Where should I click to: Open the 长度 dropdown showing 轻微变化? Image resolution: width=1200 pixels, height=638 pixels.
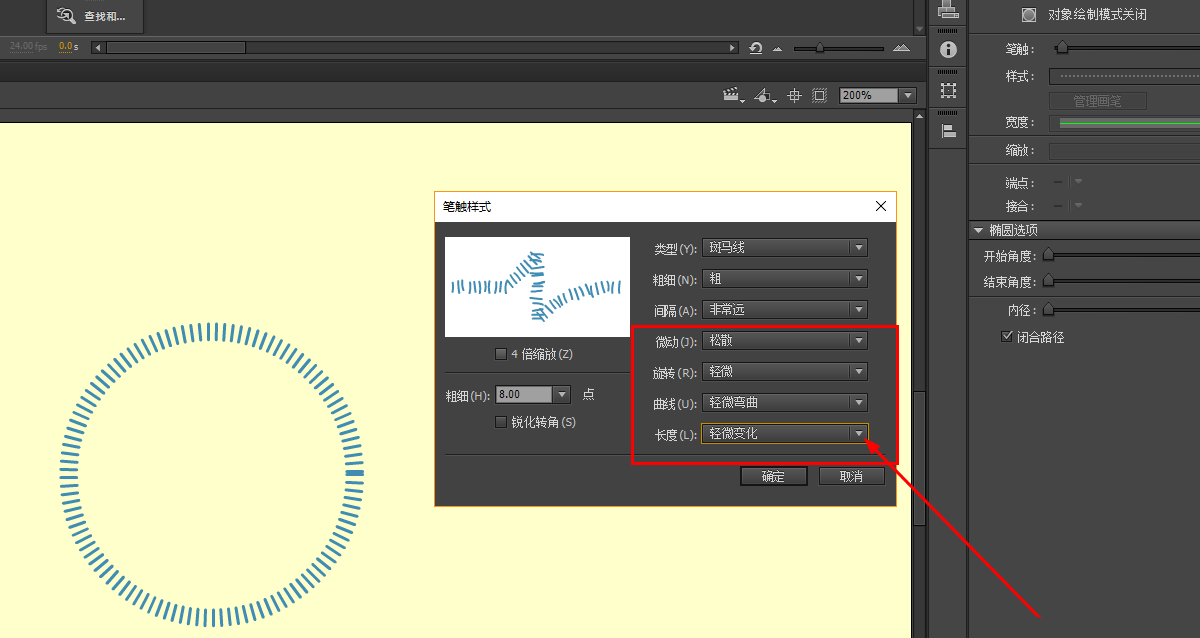click(784, 433)
